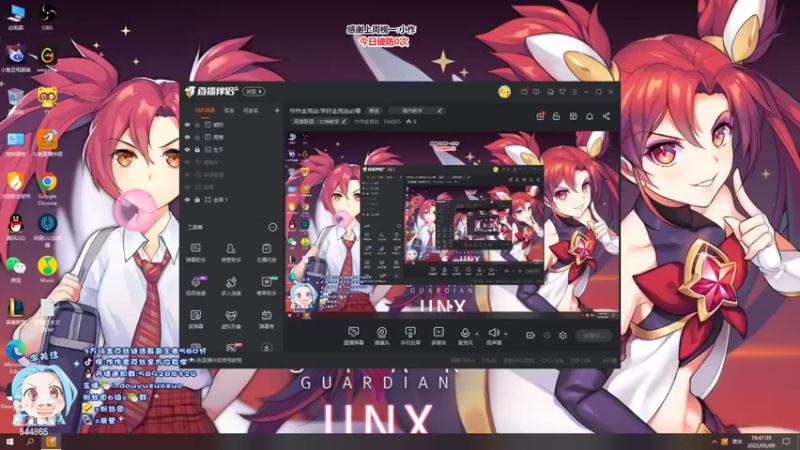Click the record video icon

(531, 335)
